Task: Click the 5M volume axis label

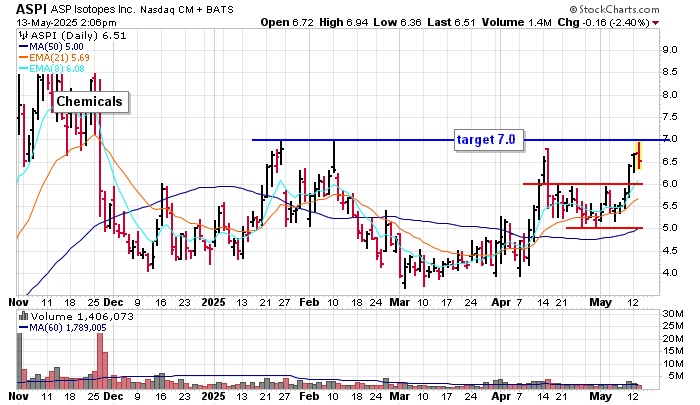Action: 675,376
